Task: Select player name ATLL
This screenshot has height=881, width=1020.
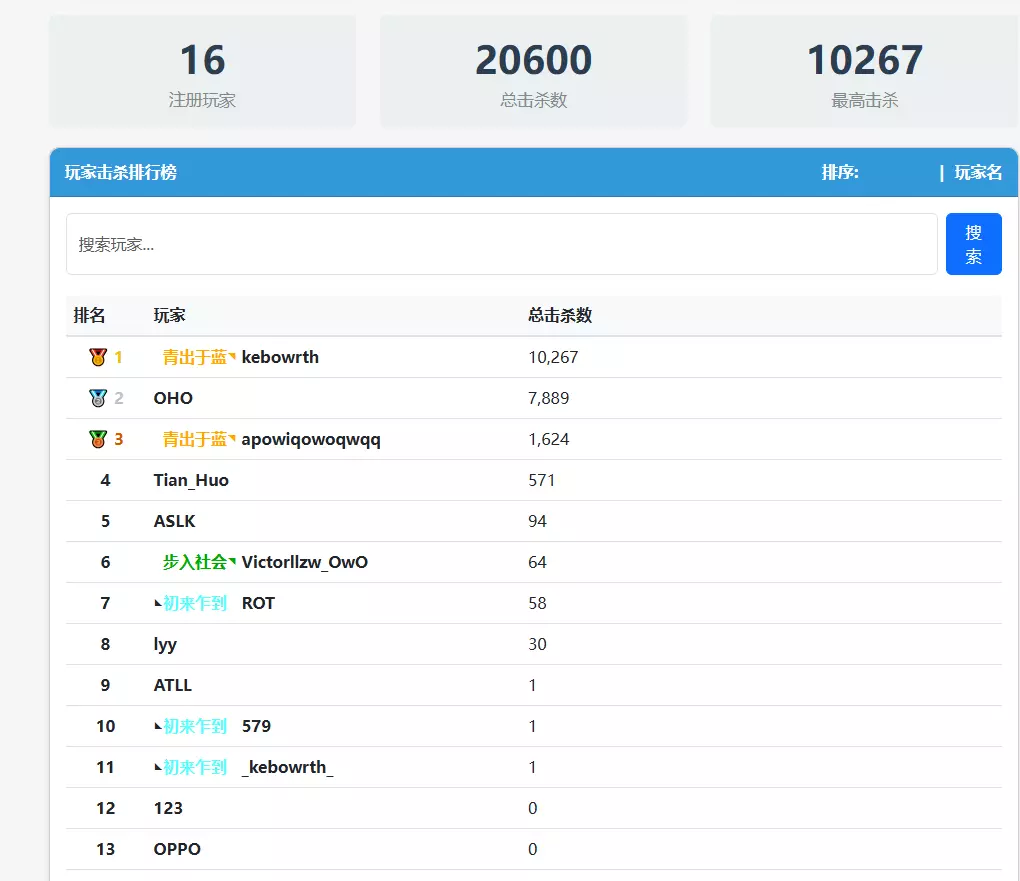Action: (172, 685)
